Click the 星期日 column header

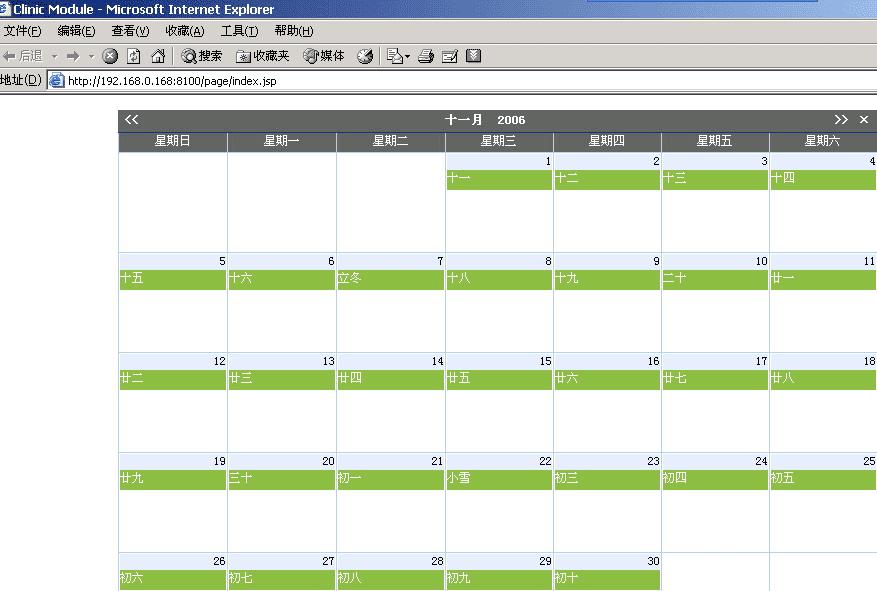[x=173, y=141]
